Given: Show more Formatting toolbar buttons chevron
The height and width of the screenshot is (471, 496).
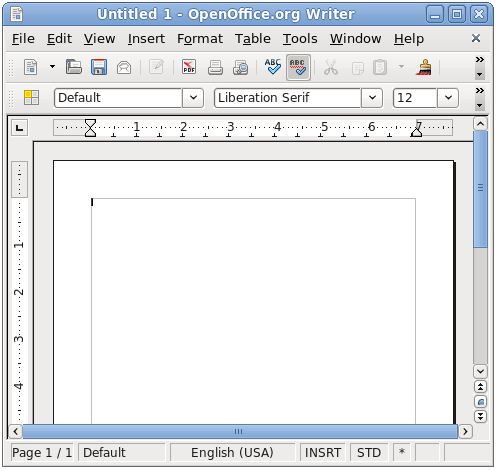Looking at the screenshot, I should [480, 91].
